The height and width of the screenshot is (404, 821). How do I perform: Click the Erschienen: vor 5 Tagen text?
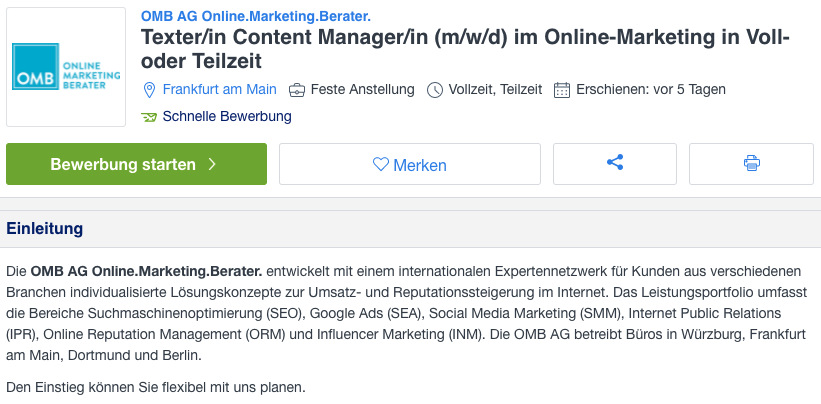click(x=651, y=90)
